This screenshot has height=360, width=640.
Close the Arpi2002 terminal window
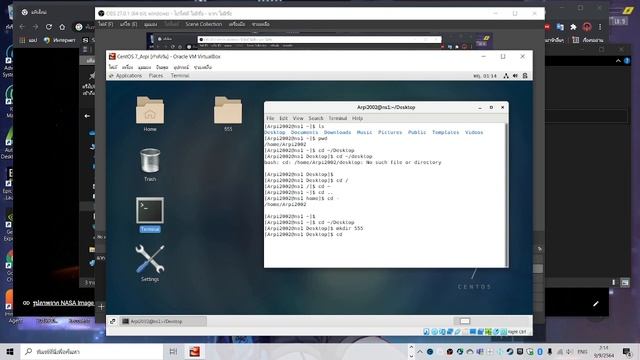[x=502, y=107]
